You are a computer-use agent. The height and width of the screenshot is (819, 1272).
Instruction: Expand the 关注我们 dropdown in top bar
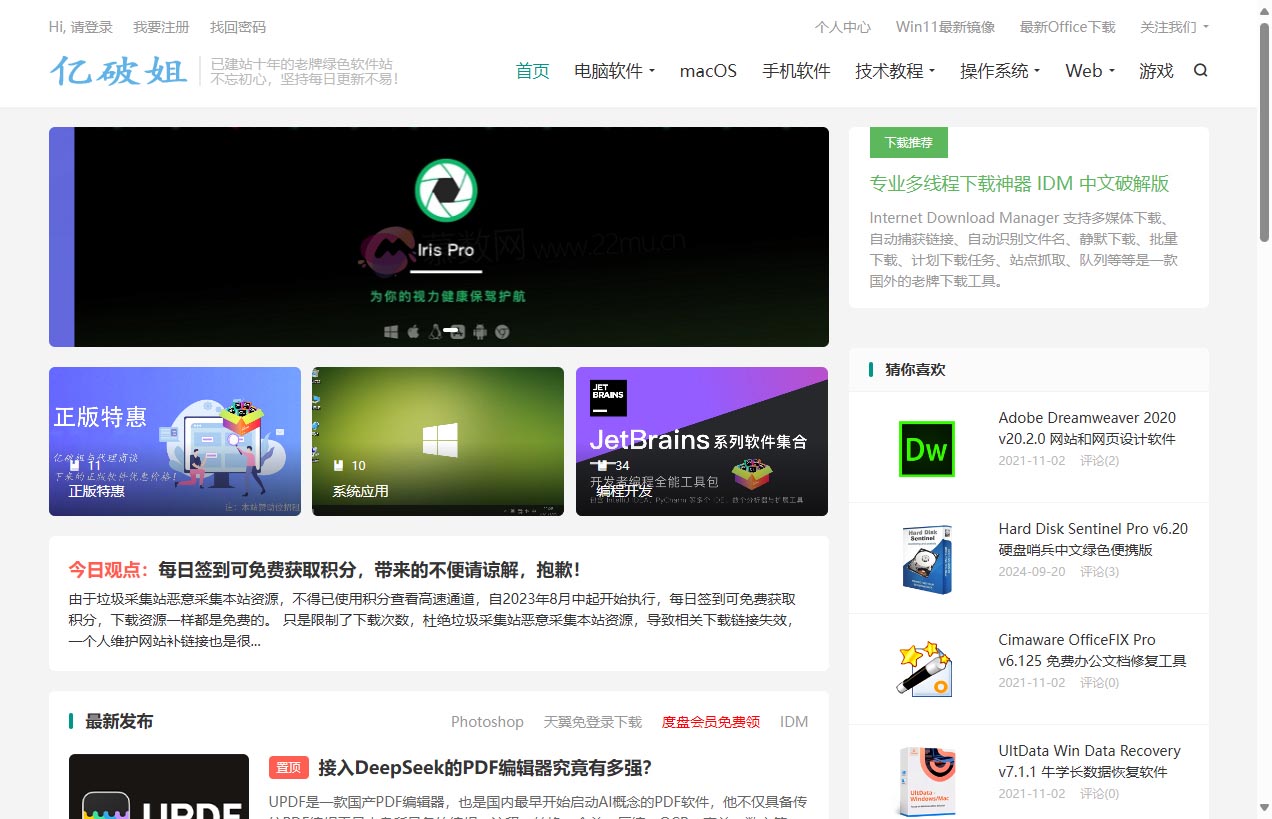[x=1174, y=27]
